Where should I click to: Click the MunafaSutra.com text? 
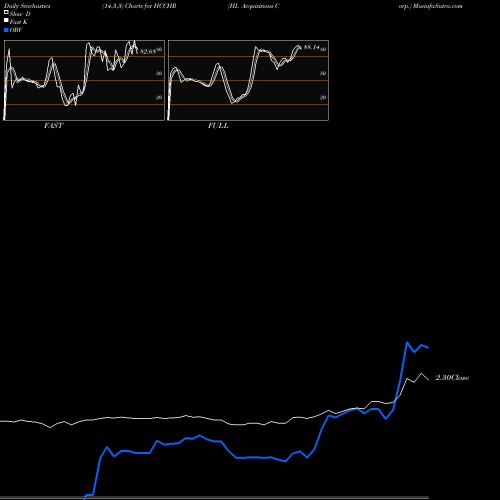437,6
